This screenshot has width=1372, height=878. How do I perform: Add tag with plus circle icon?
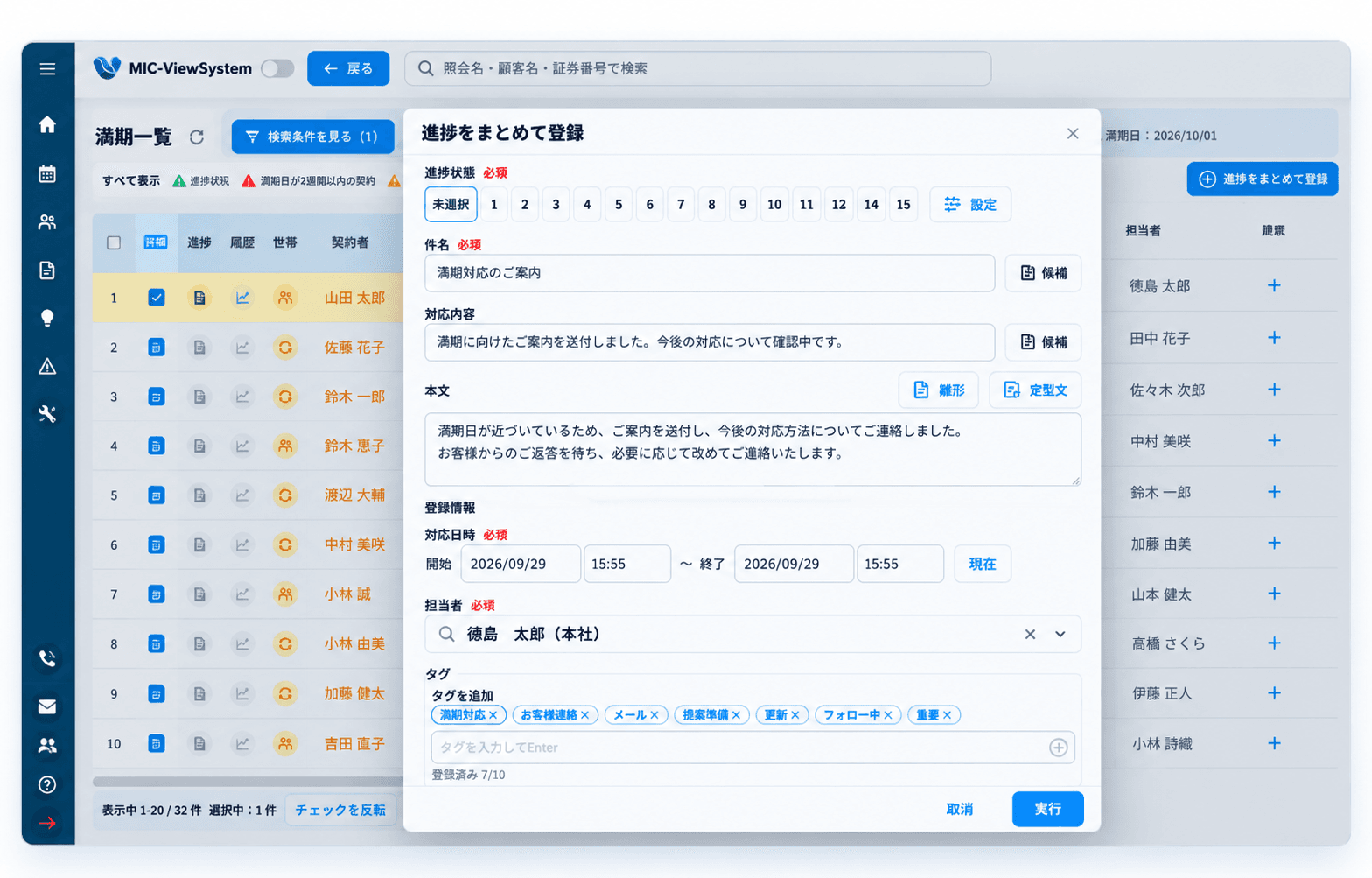click(x=1058, y=748)
